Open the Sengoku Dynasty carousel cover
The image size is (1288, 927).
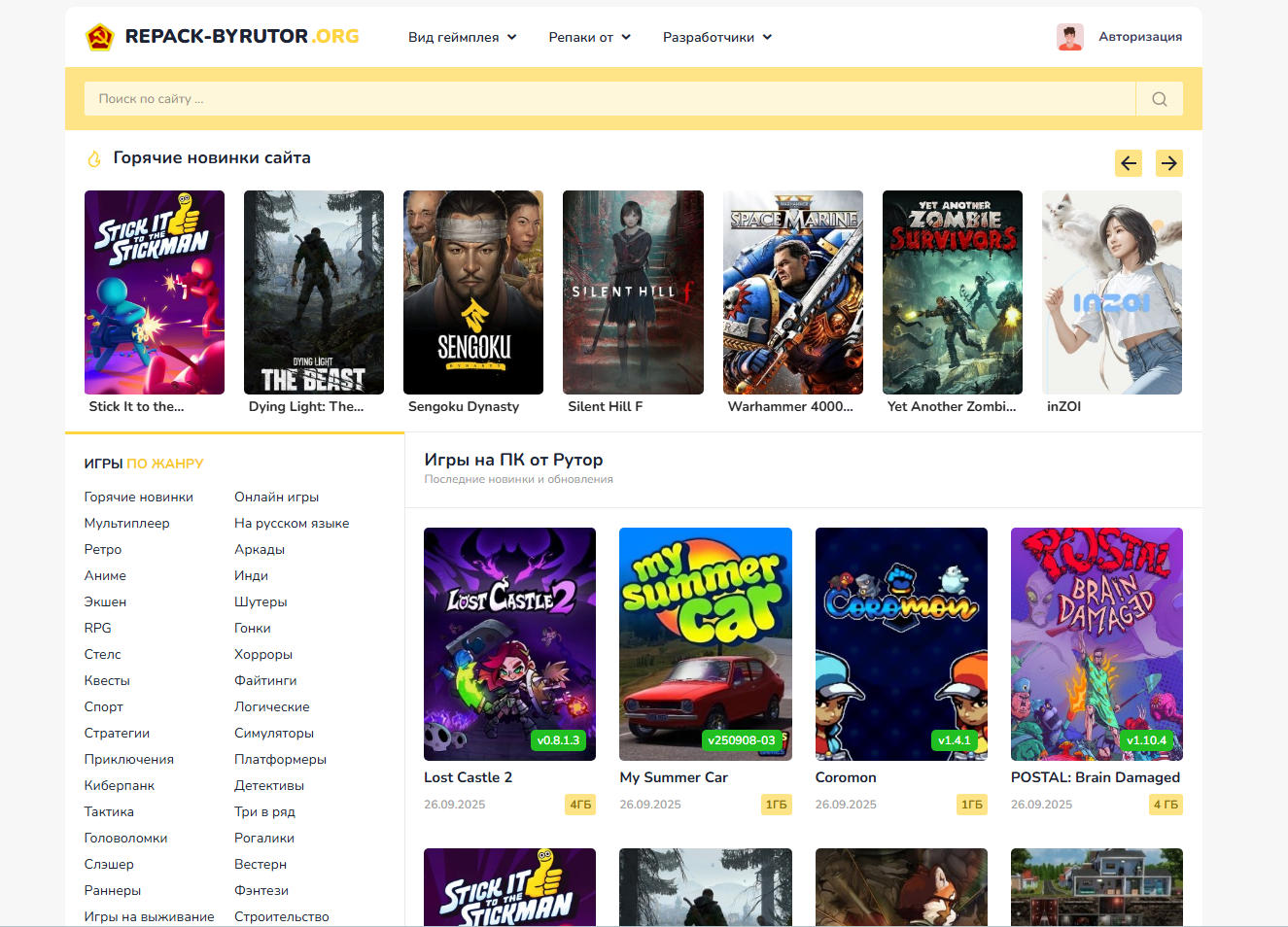(473, 292)
